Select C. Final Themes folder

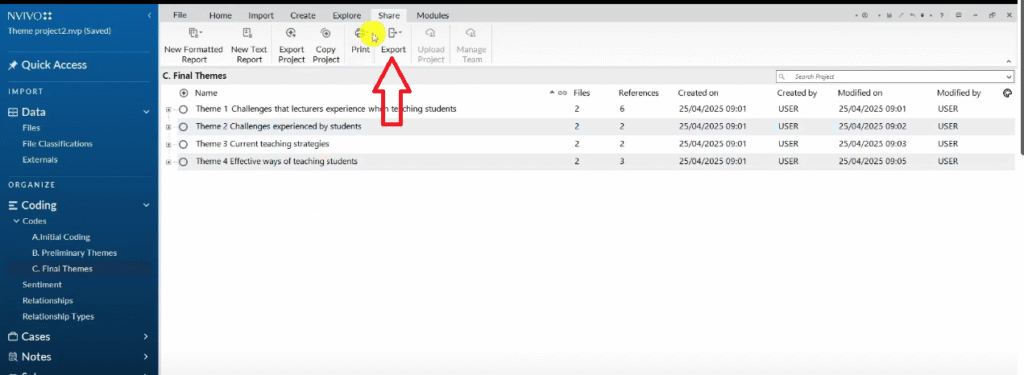point(62,269)
